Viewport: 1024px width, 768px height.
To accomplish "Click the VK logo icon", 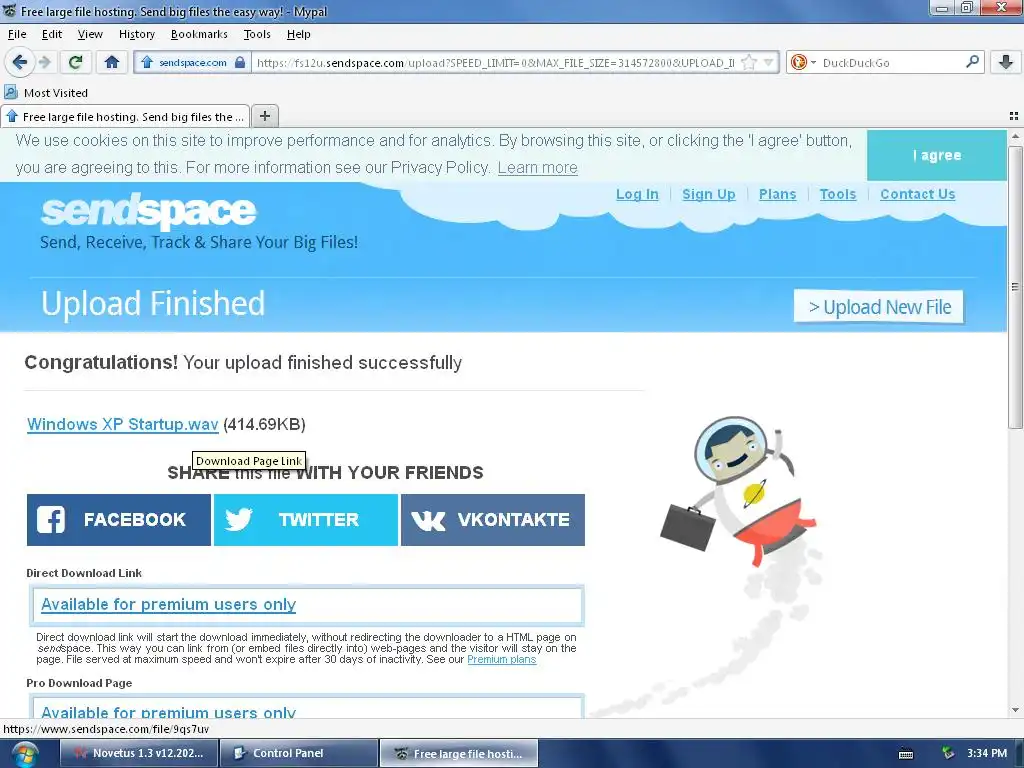I will pyautogui.click(x=428, y=520).
